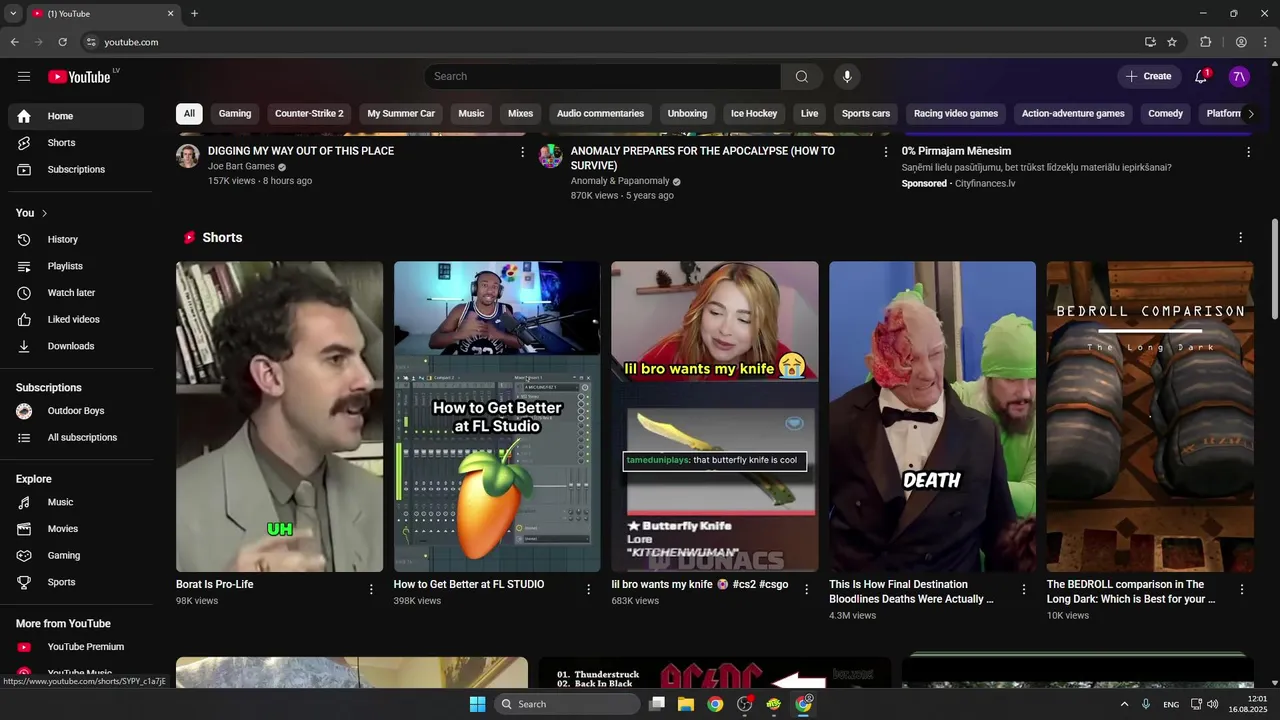1280x720 pixels.
Task: Open options for How to Get Better short
Action: (589, 590)
